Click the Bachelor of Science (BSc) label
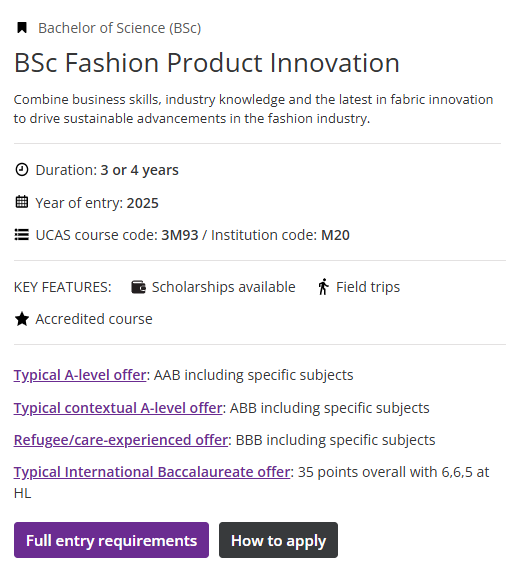 [x=120, y=28]
